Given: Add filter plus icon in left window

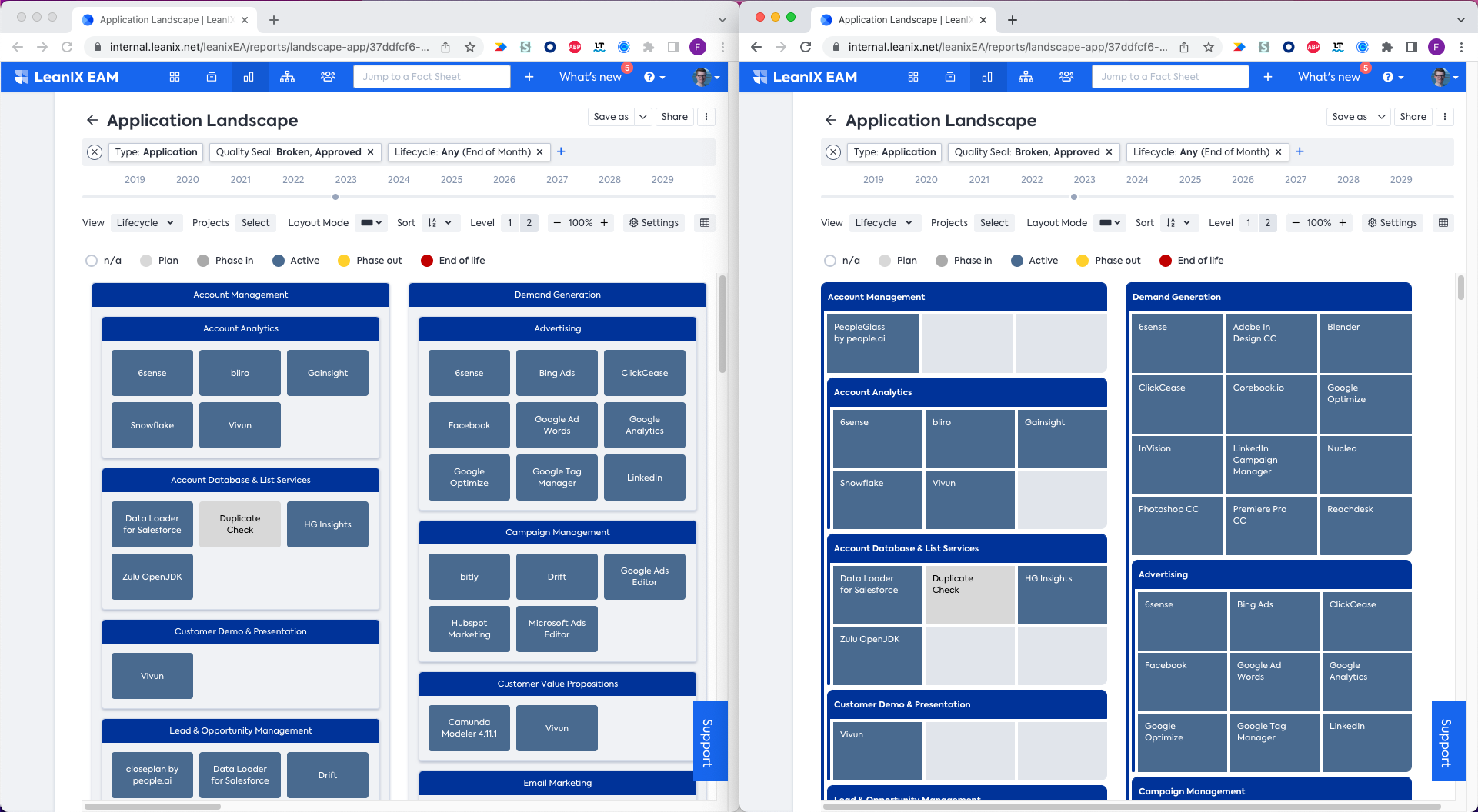Looking at the screenshot, I should [561, 151].
